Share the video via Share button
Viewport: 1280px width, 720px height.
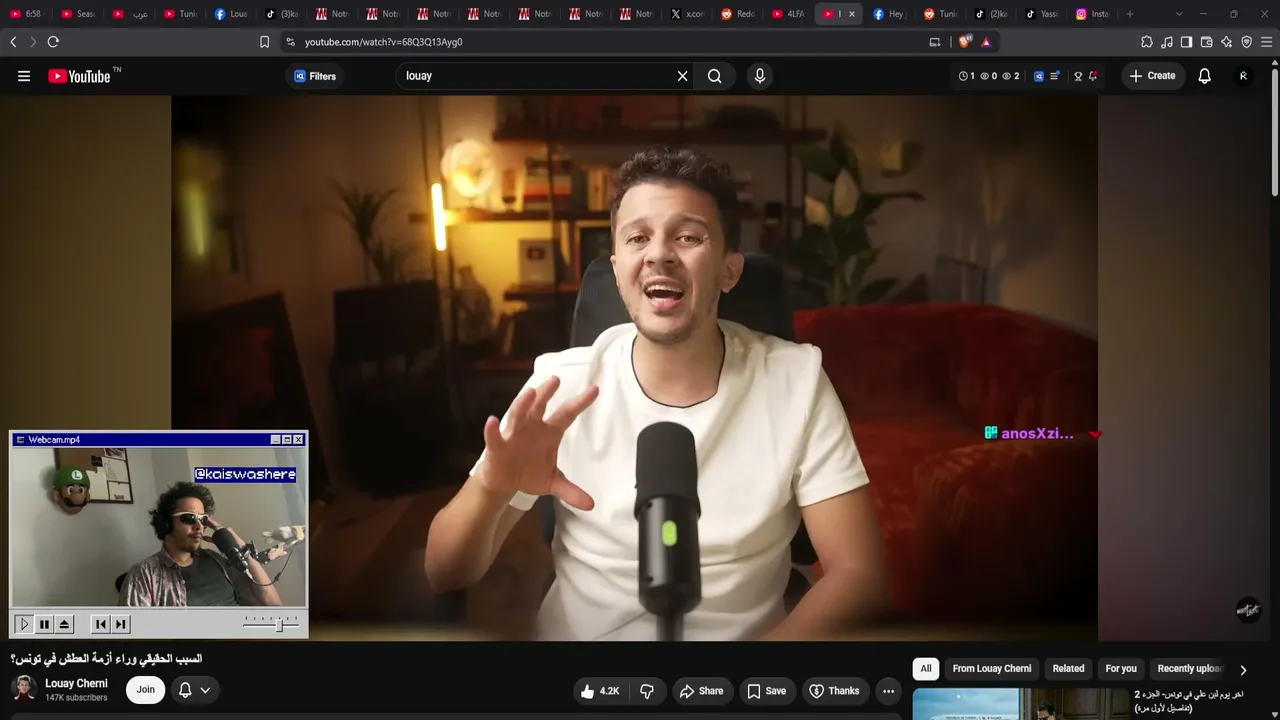(701, 691)
